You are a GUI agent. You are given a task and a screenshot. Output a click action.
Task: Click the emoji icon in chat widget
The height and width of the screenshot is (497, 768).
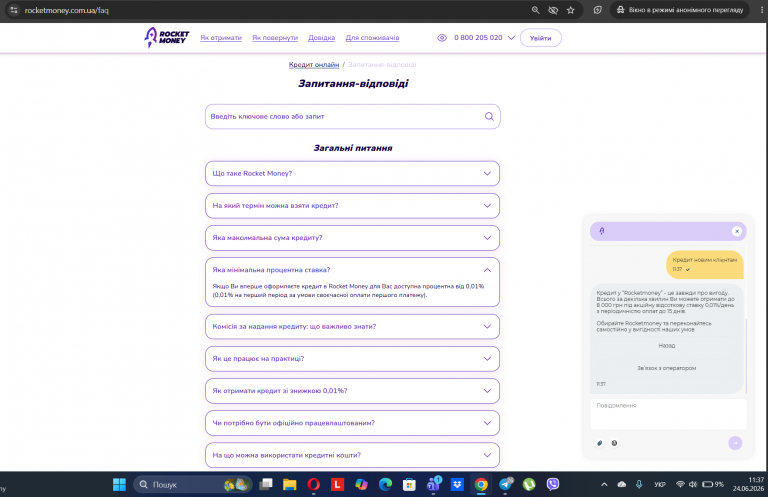[614, 443]
